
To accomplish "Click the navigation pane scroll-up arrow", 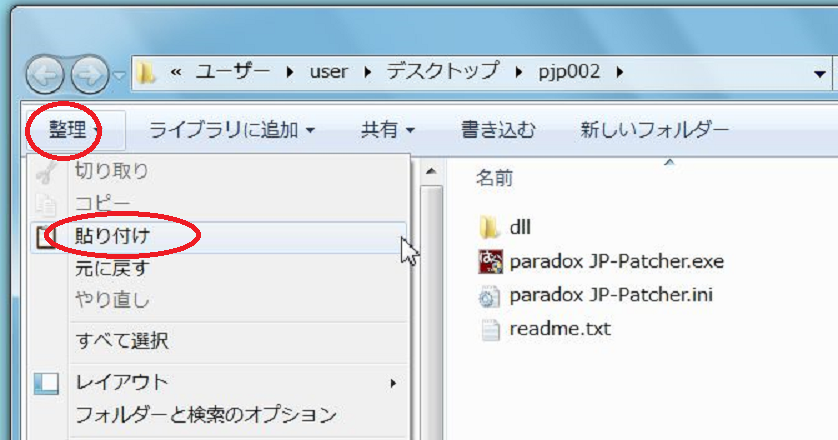I will coord(431,172).
